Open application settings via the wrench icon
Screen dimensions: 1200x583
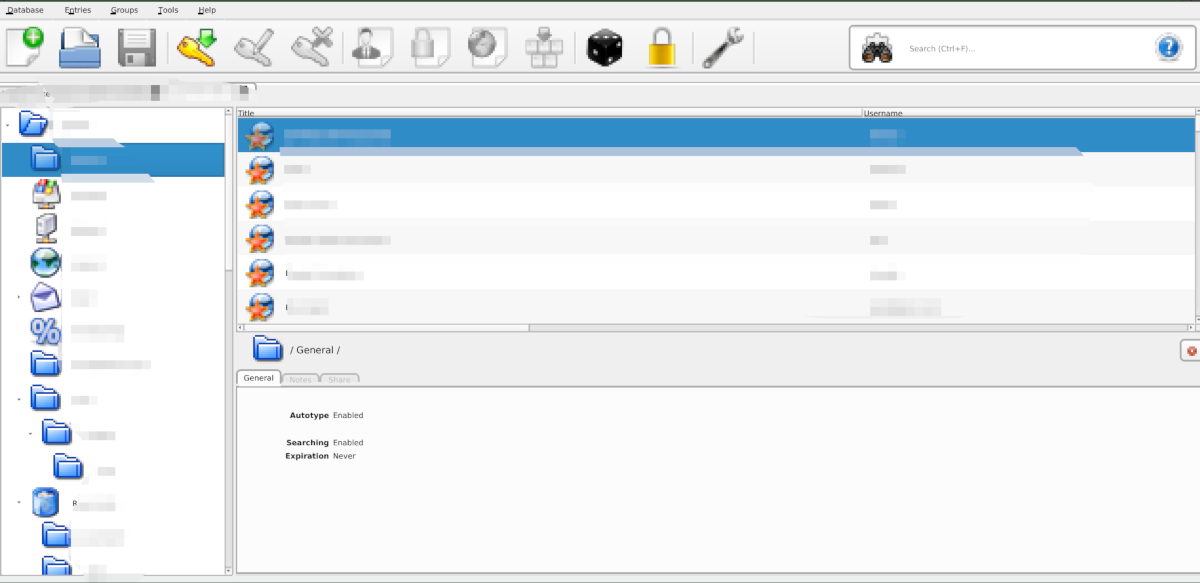tap(722, 47)
